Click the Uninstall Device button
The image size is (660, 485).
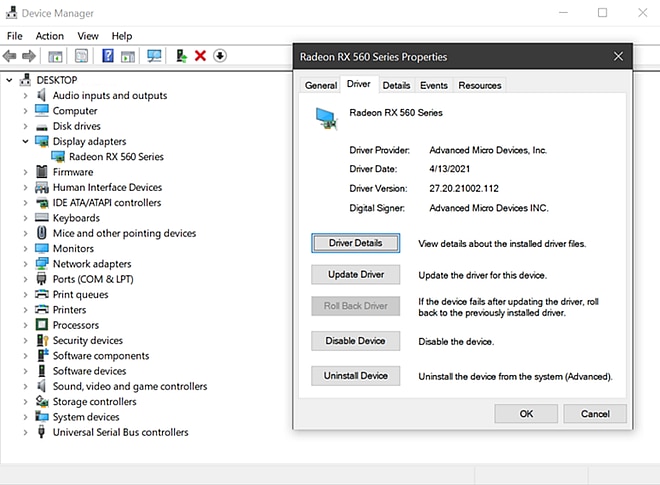point(356,376)
